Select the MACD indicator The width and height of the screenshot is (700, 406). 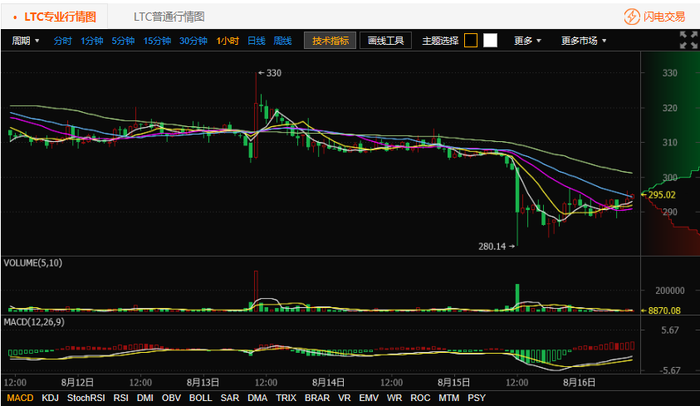click(20, 398)
